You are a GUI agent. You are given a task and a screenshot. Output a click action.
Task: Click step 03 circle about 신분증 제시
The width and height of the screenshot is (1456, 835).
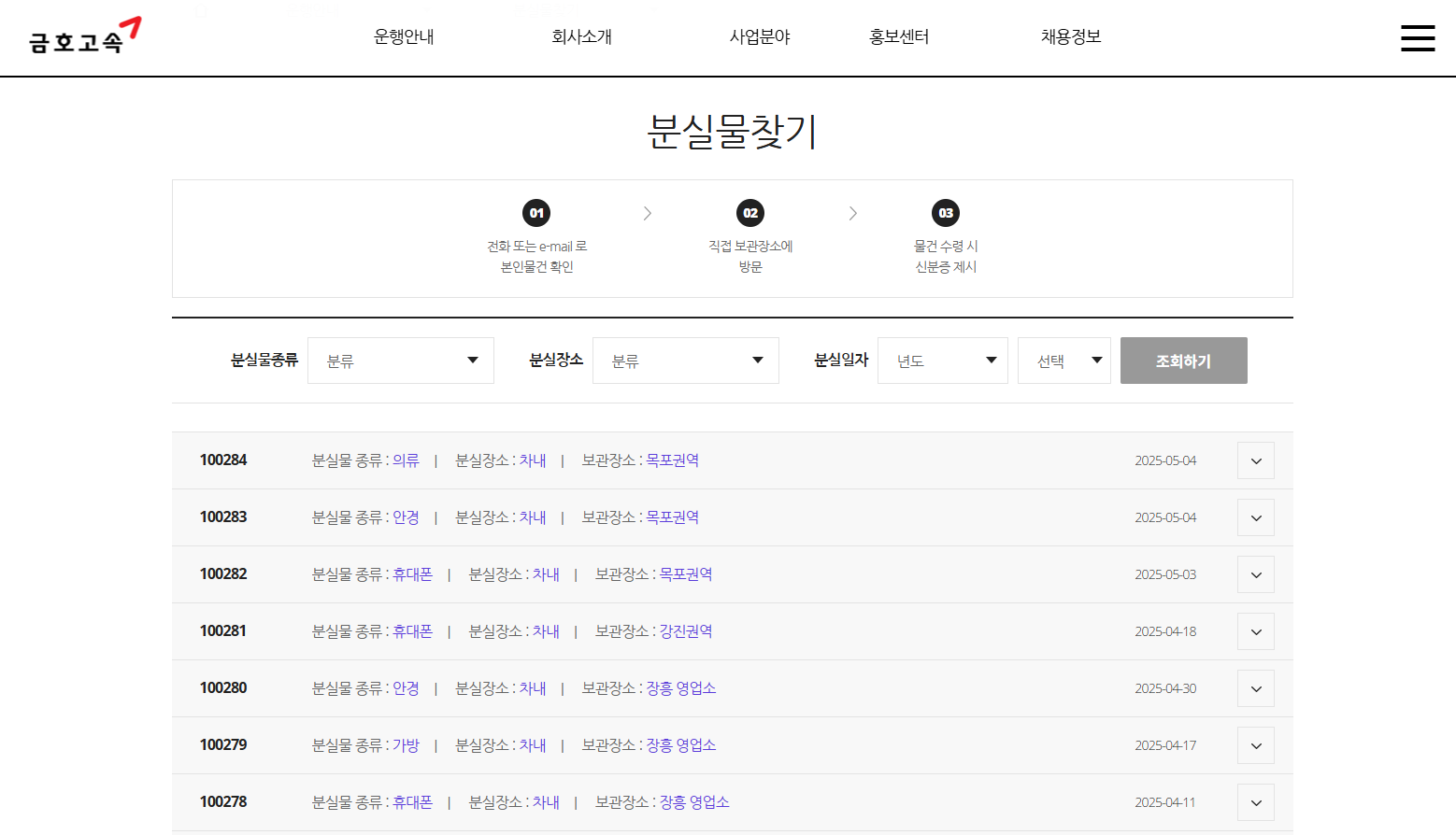[946, 213]
